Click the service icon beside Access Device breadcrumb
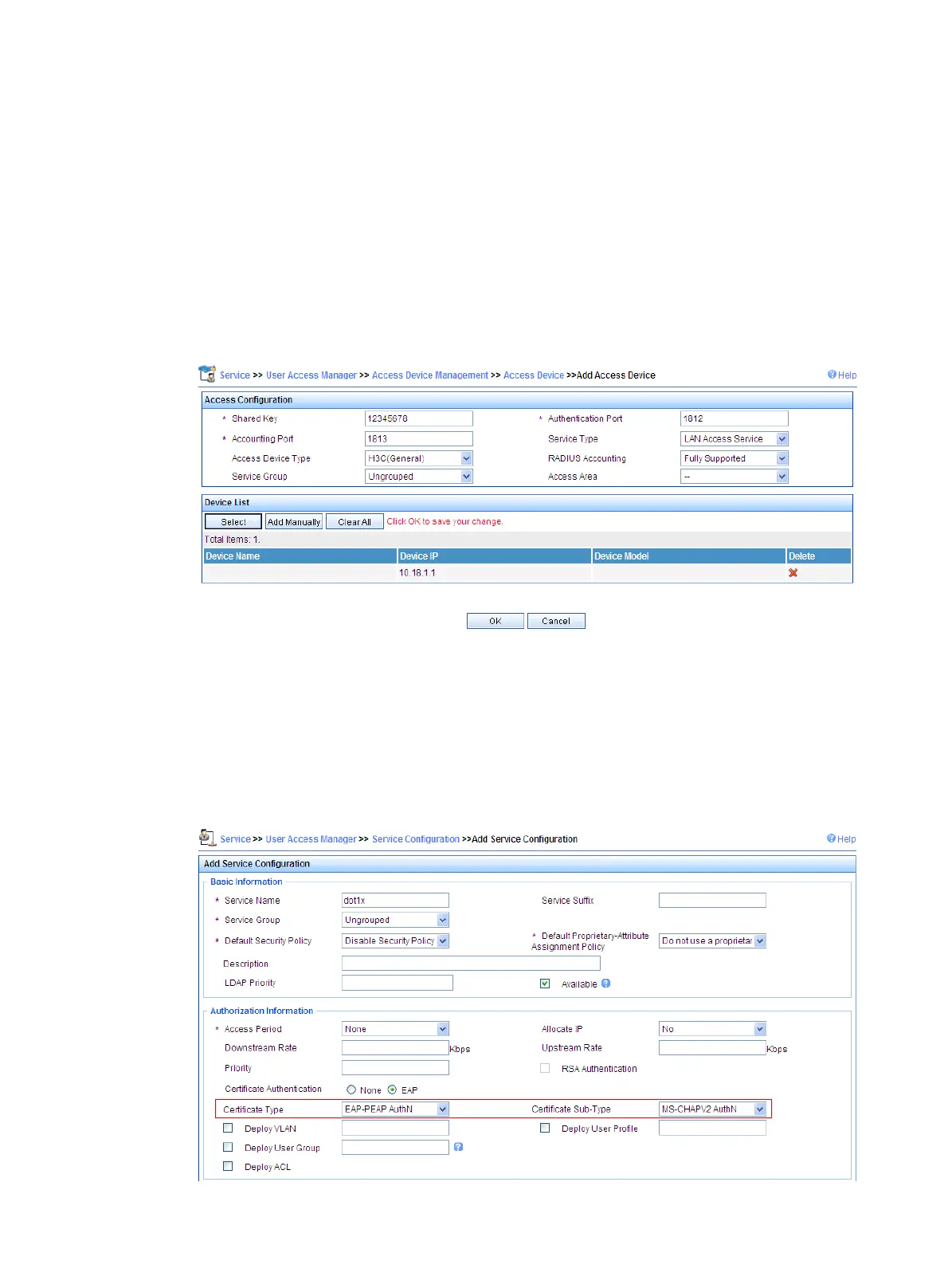Image resolution: width=948 pixels, height=1288 pixels. 207,374
